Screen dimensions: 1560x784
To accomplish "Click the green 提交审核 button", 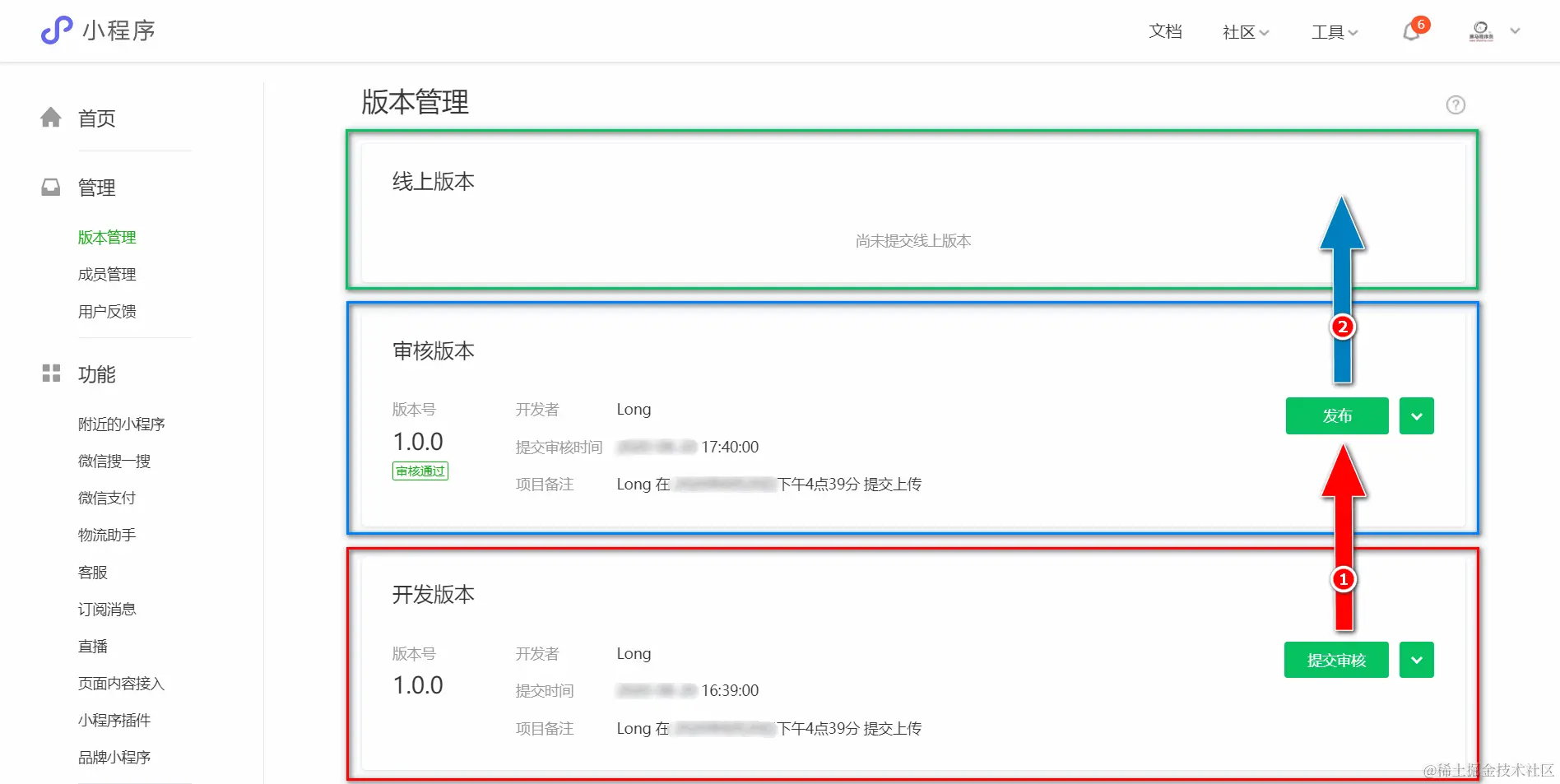I will pos(1336,660).
